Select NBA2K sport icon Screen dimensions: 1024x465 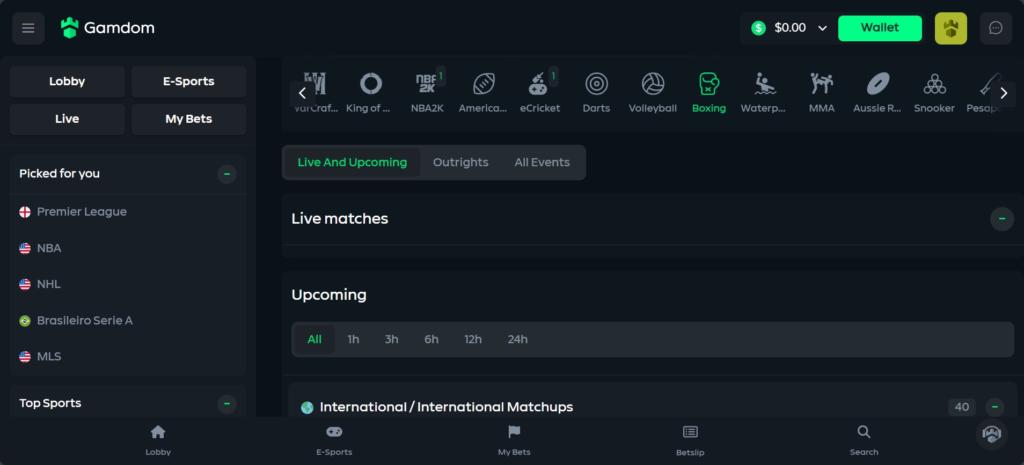click(427, 93)
